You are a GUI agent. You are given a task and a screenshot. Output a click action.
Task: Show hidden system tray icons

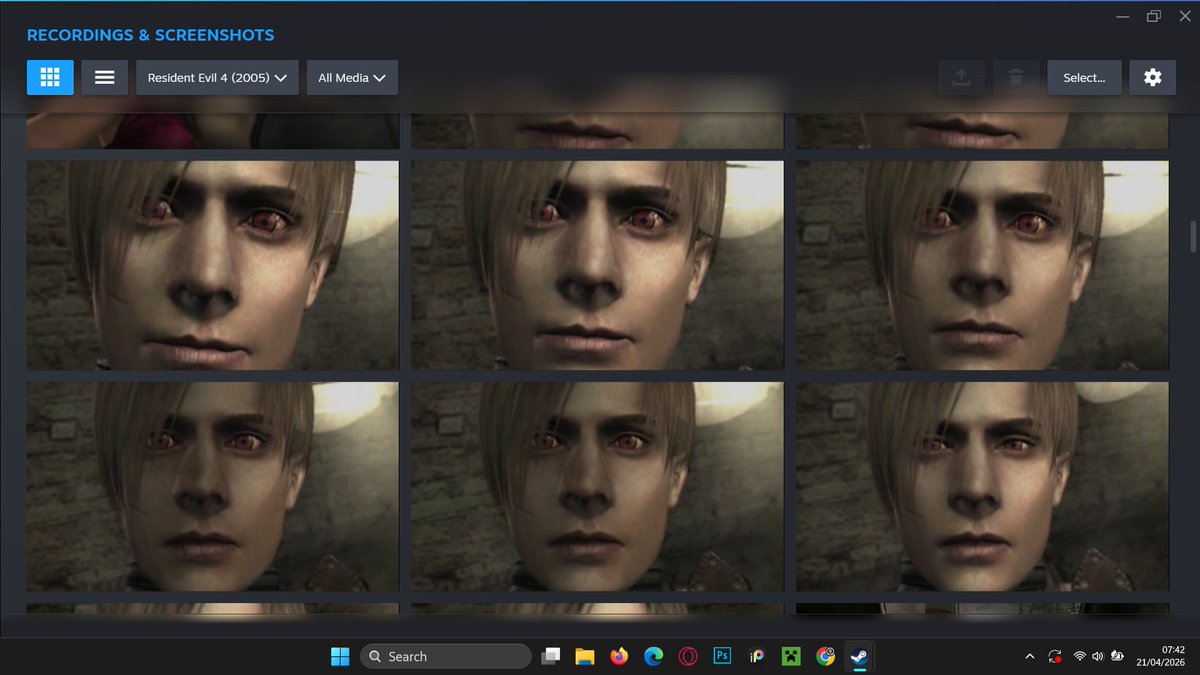tap(1030, 656)
